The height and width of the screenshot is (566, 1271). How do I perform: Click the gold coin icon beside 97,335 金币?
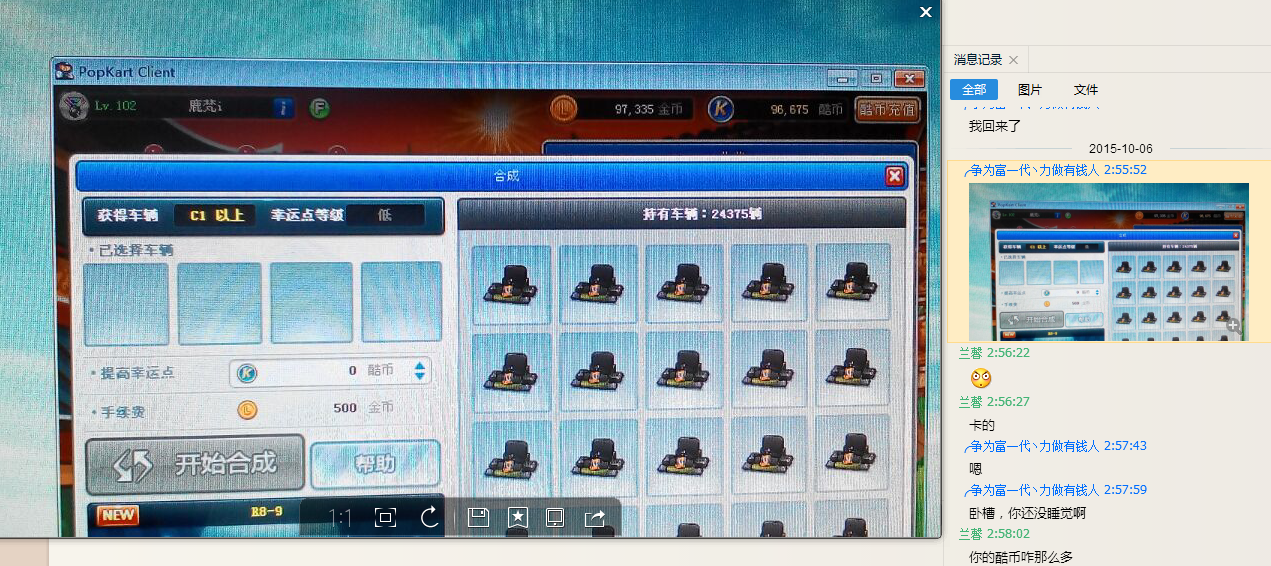563,108
